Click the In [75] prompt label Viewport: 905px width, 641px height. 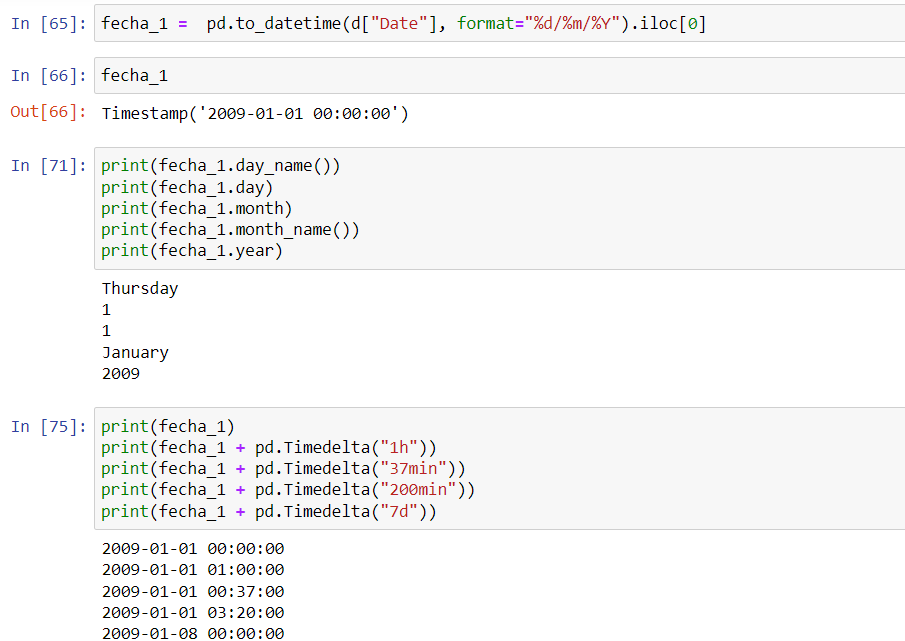click(48, 426)
